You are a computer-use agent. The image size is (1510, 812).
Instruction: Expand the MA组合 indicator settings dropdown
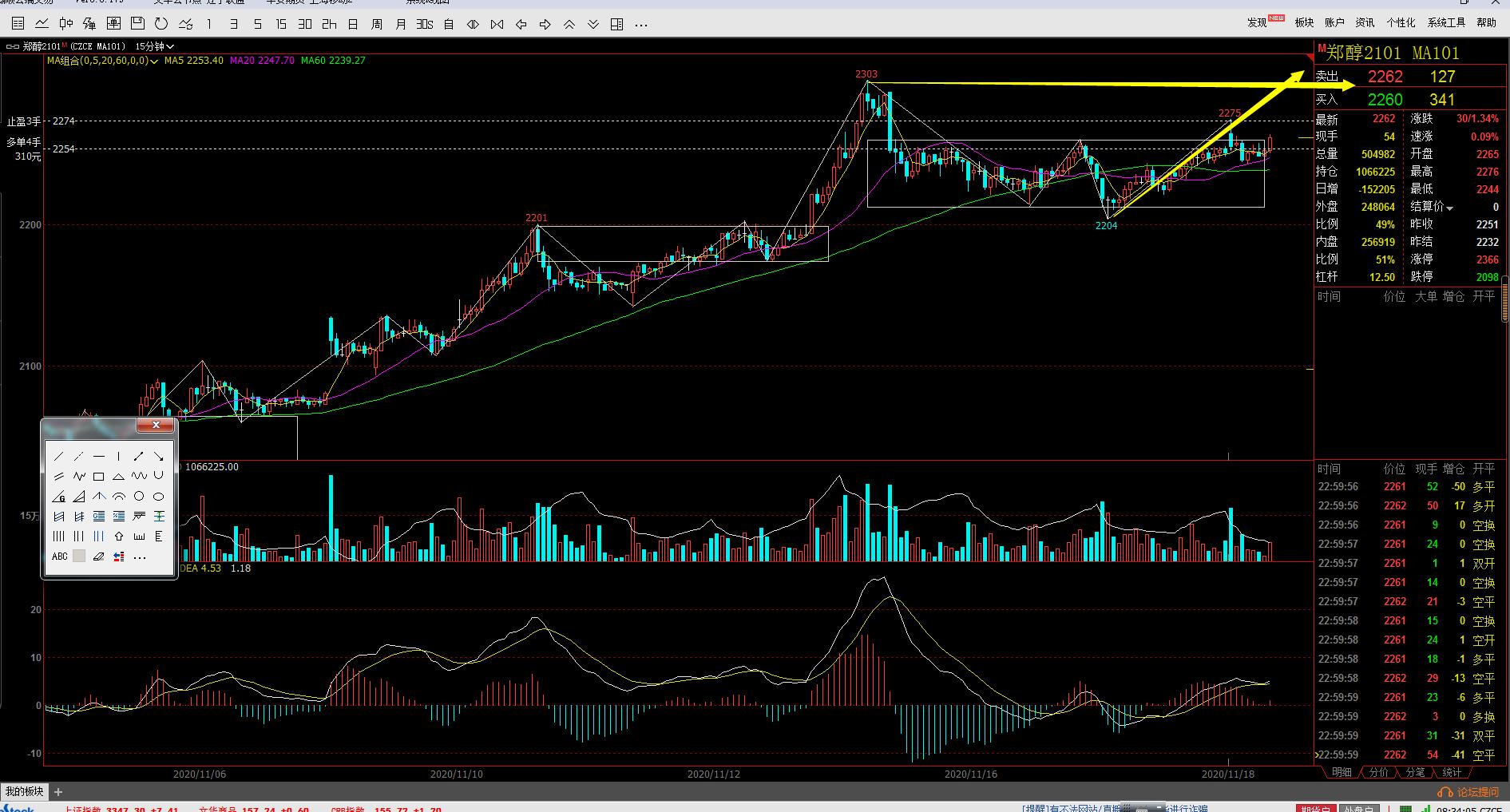pyautogui.click(x=154, y=61)
